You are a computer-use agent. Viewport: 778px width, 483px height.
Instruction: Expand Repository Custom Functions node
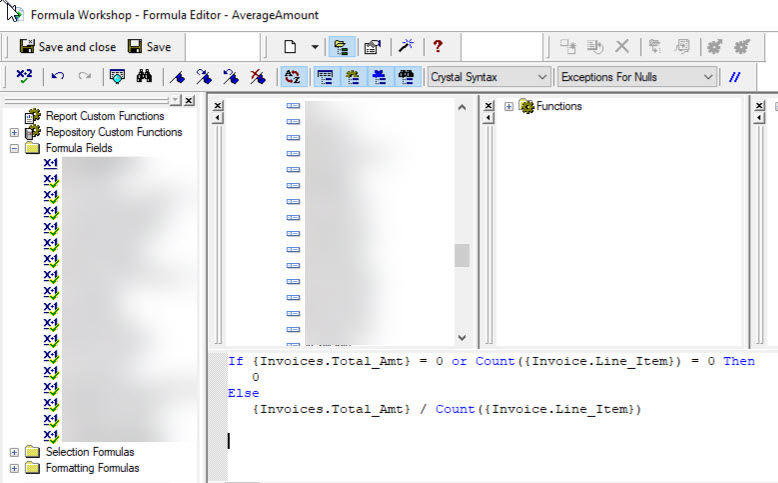pos(14,133)
